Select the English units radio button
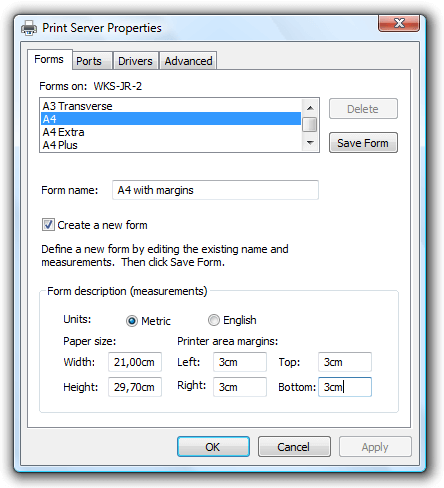444x488 pixels. pos(214,320)
